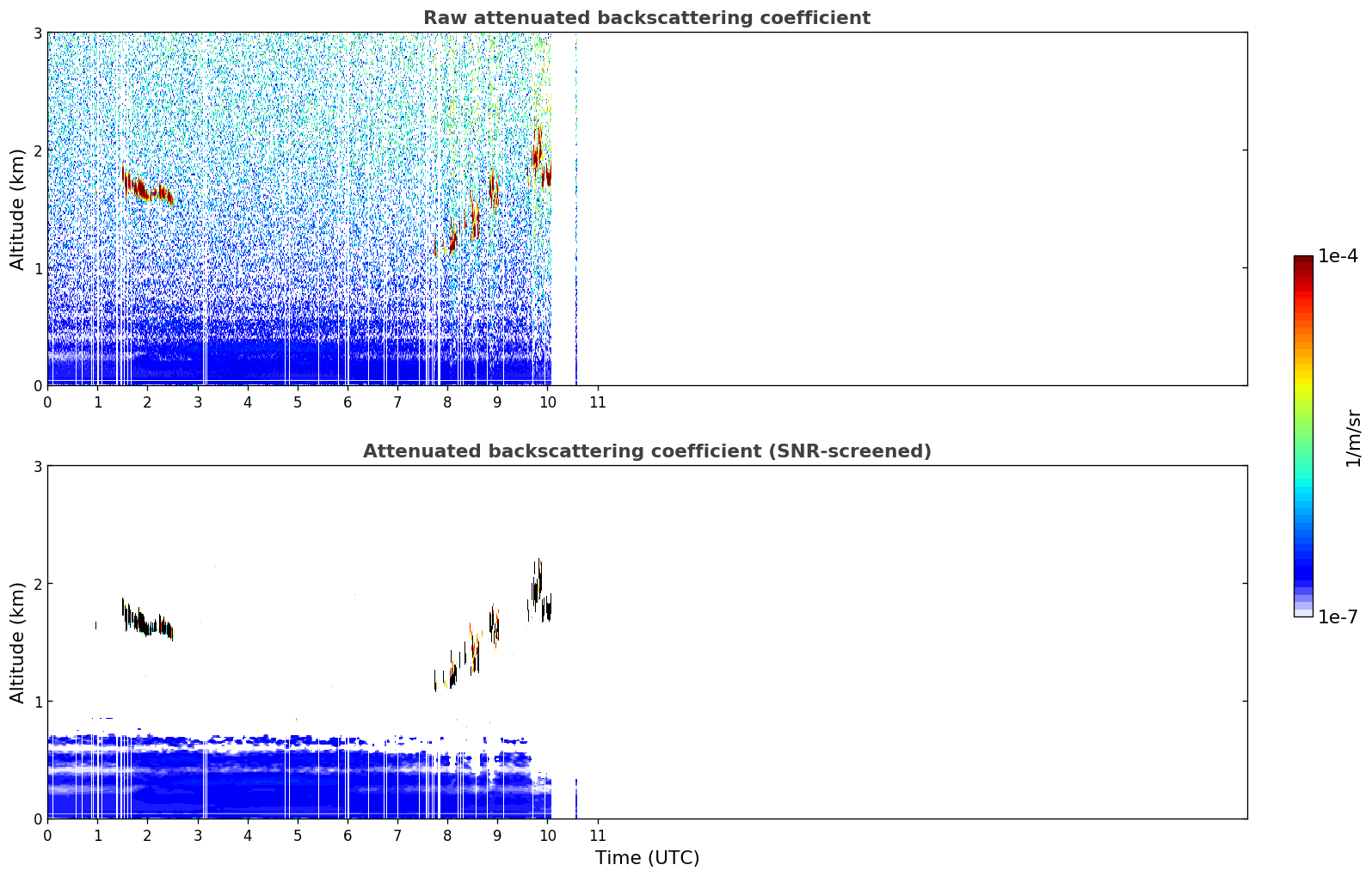Click the 1e-4 colorbar maximum label

1338,256
